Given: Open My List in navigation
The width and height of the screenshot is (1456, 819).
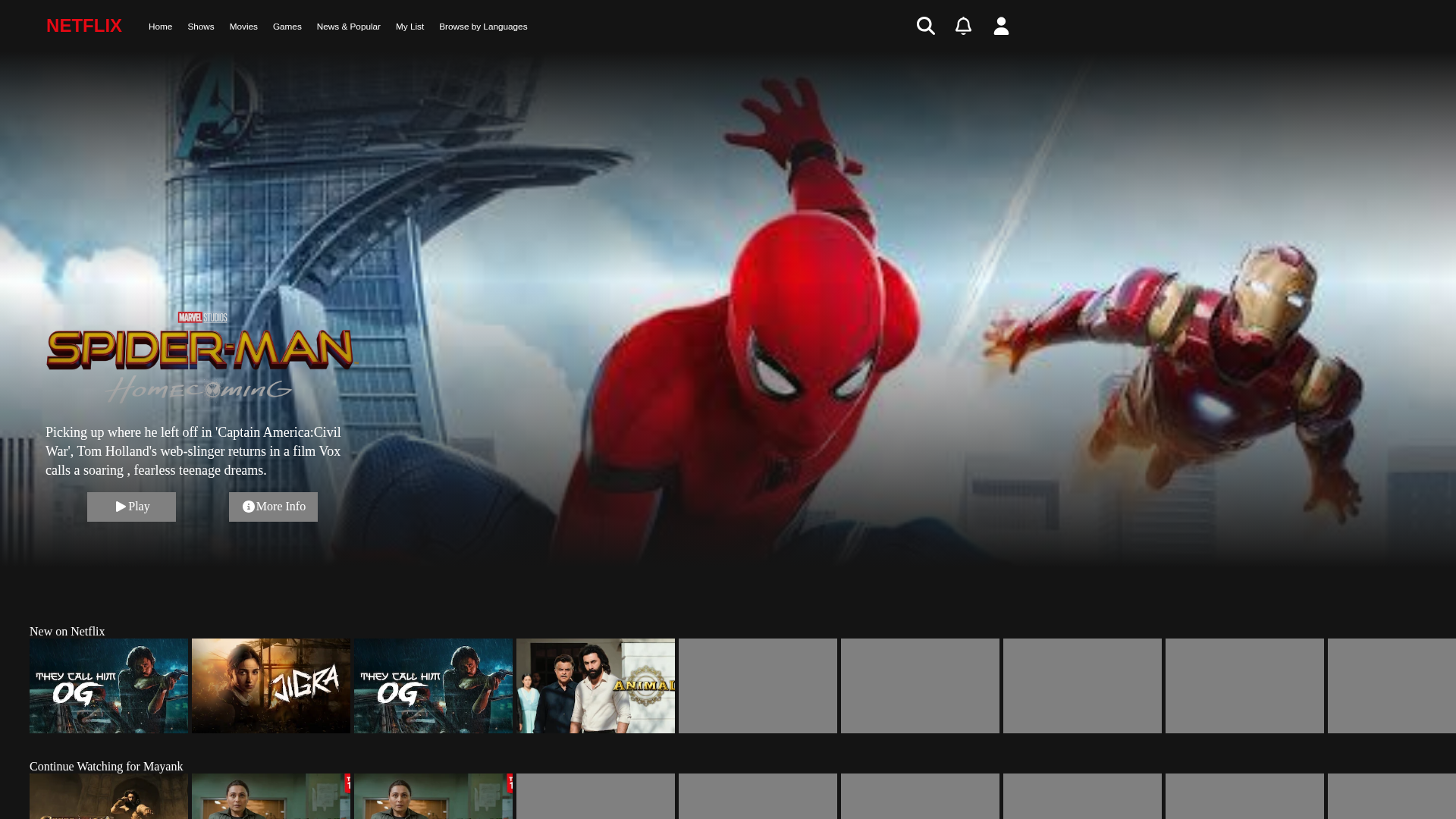Looking at the screenshot, I should pos(409,27).
